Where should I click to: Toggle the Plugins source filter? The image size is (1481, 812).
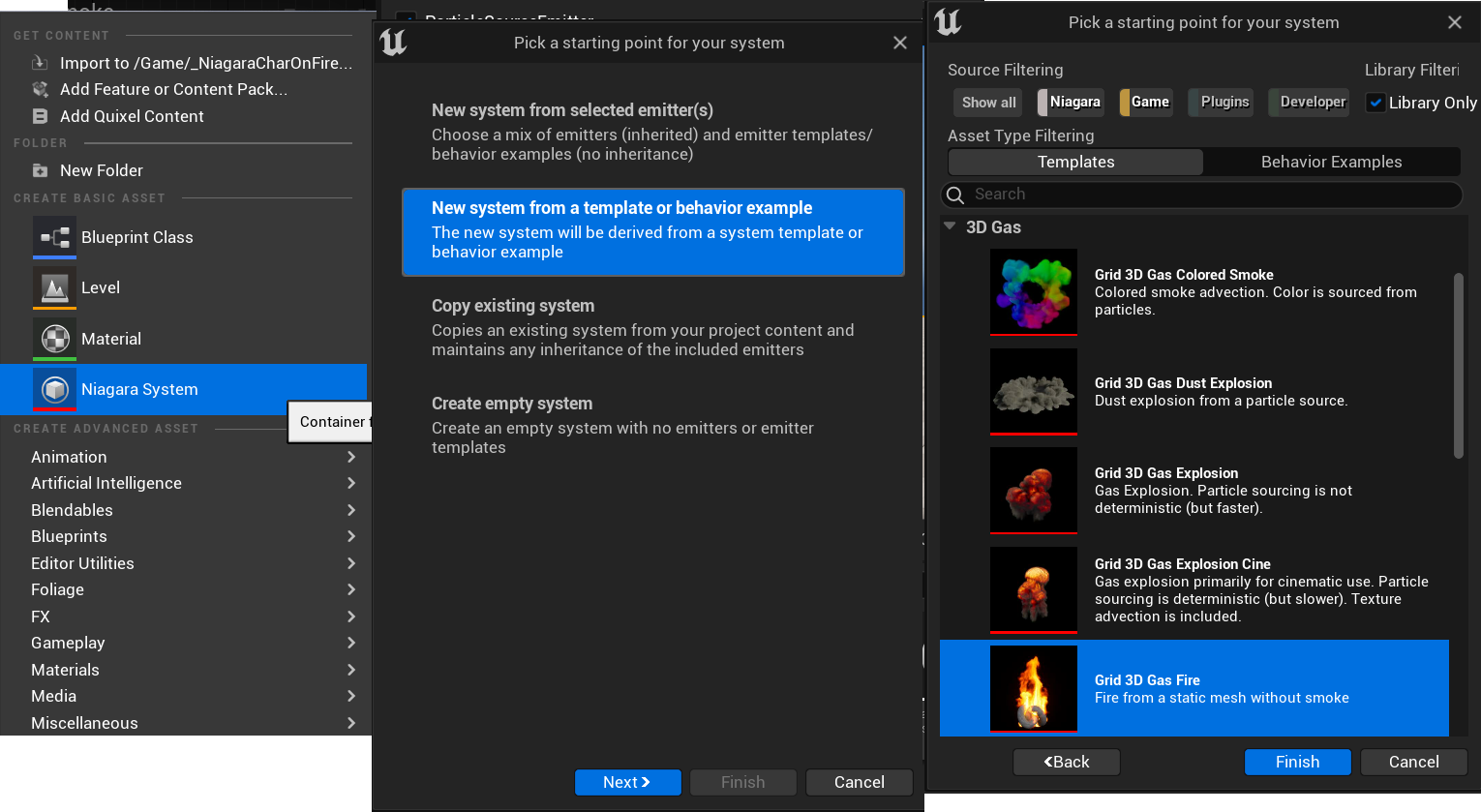click(x=1221, y=102)
